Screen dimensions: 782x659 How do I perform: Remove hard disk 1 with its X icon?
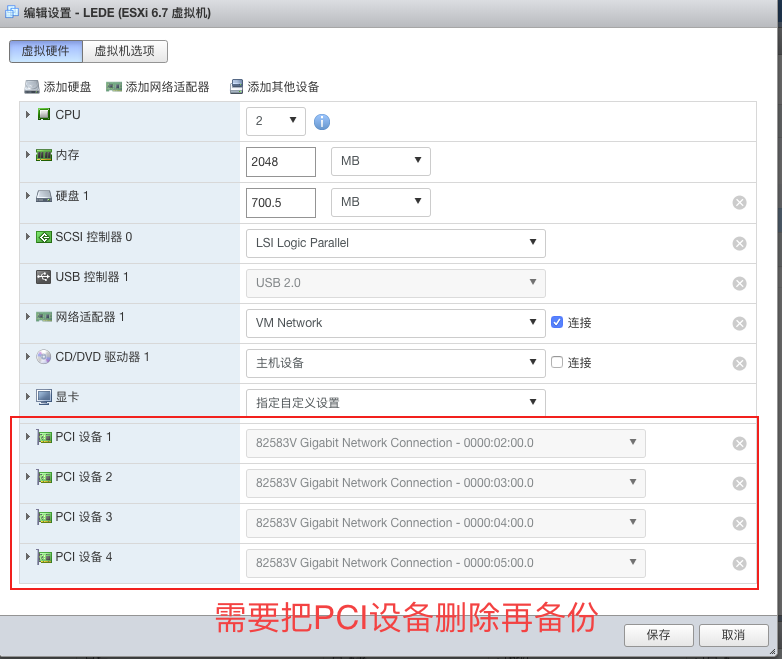(739, 203)
